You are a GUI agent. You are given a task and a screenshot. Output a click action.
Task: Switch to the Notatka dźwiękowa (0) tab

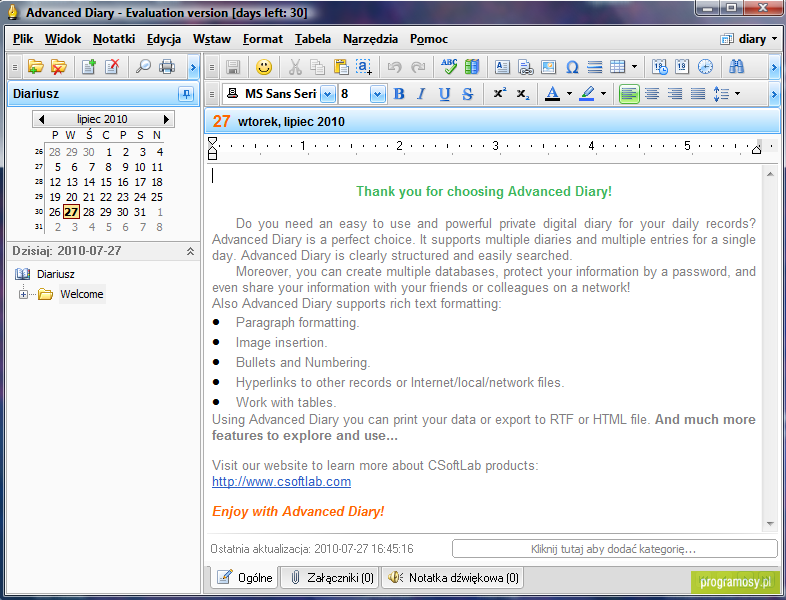point(453,578)
